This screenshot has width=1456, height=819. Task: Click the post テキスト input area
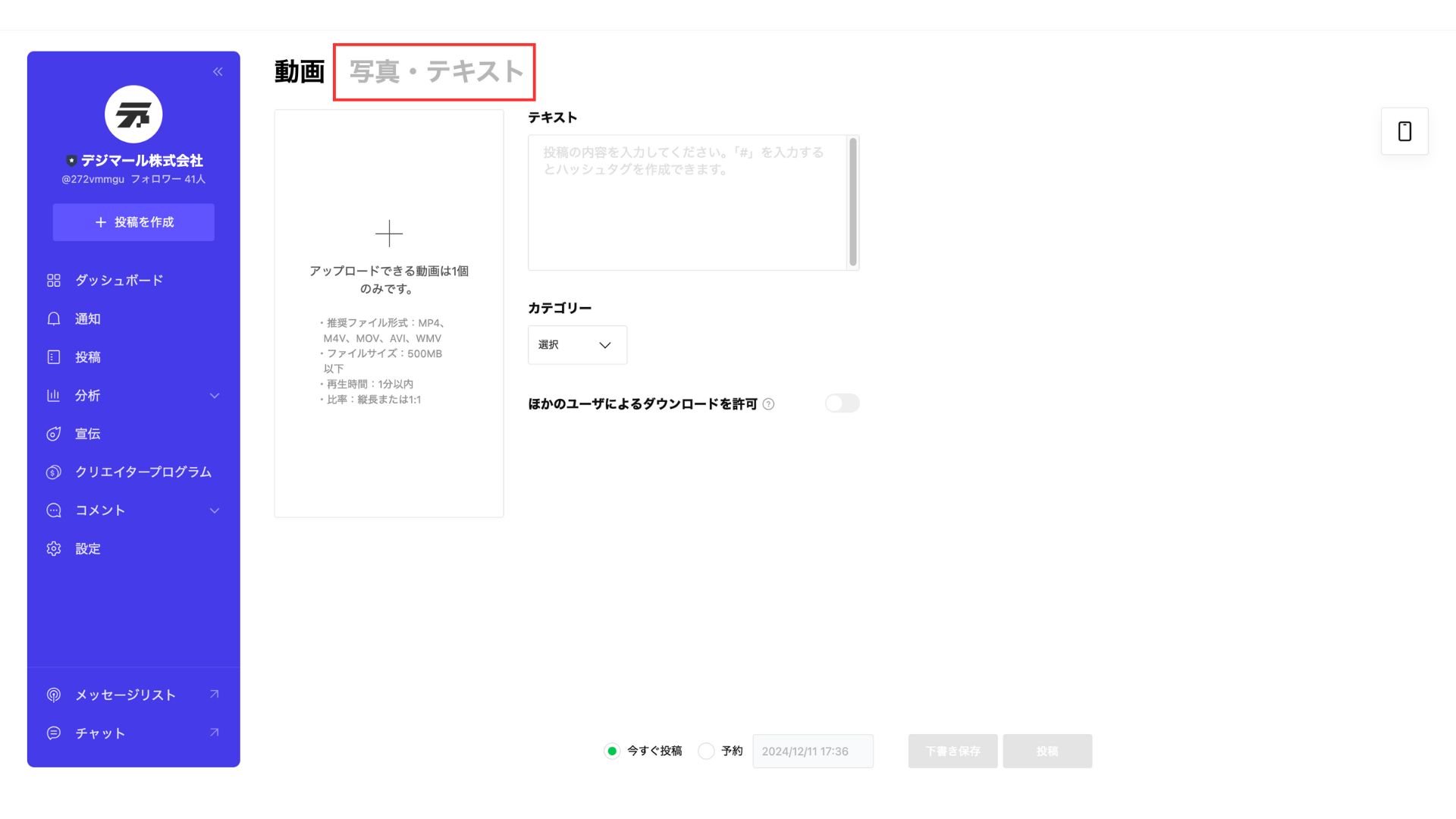pos(687,202)
